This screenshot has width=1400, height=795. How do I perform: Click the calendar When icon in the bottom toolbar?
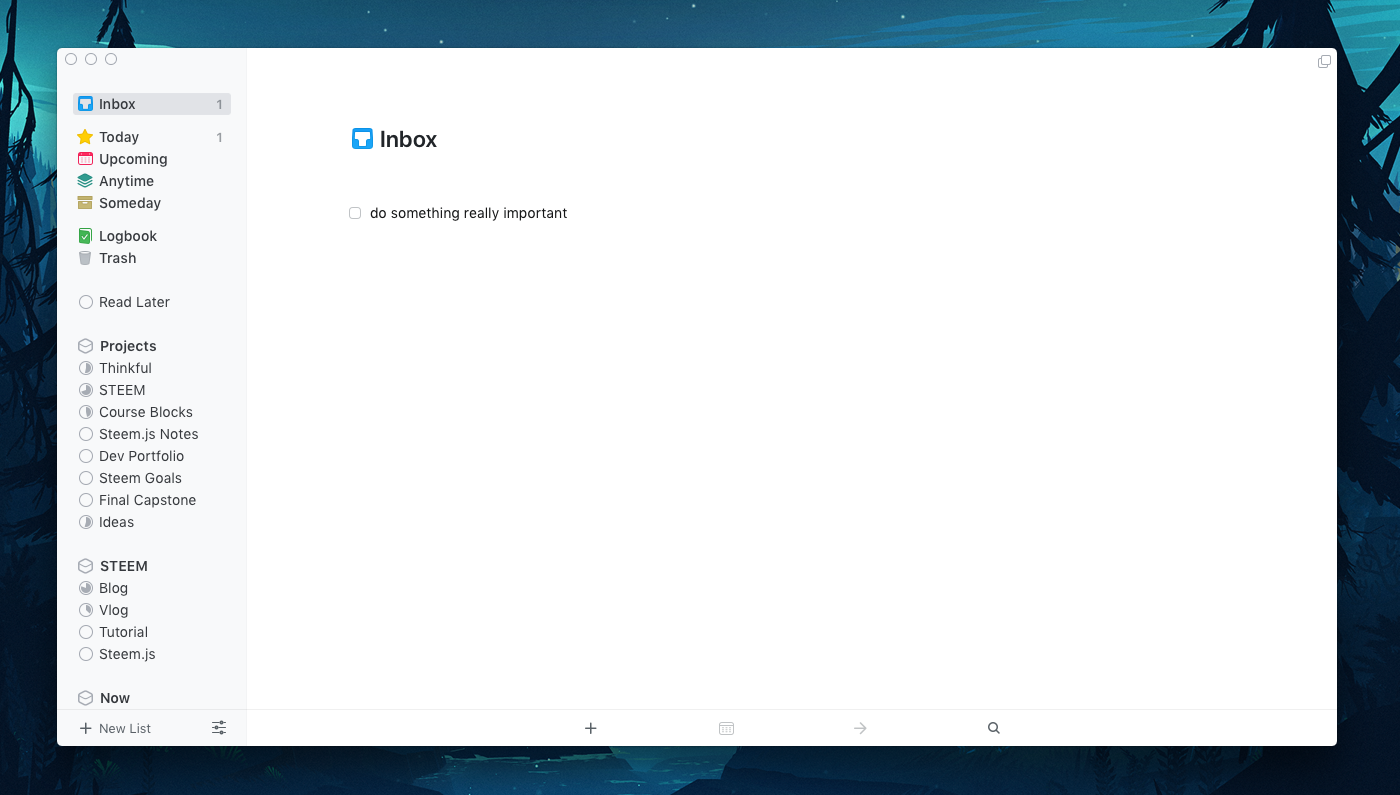tap(727, 728)
